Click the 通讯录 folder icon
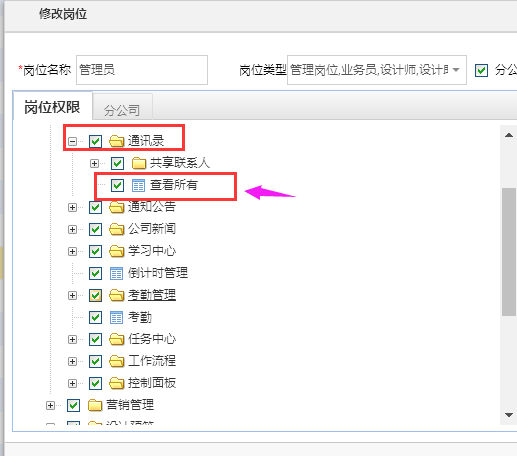Viewport: 517px width, 456px height. coord(117,141)
